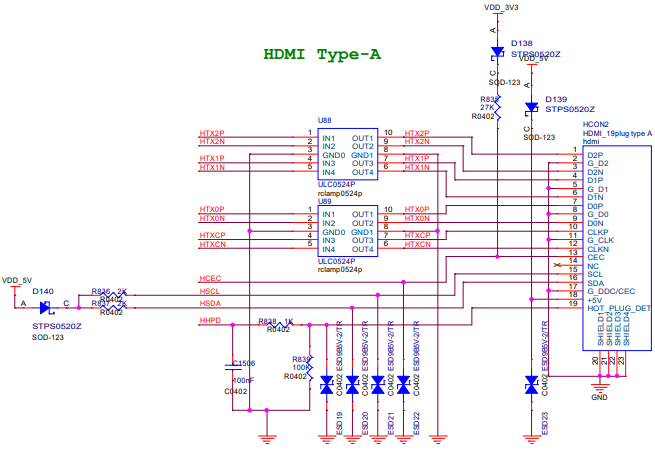Click the R837 2K resistor symbol
The width and height of the screenshot is (655, 450).
pos(113,308)
